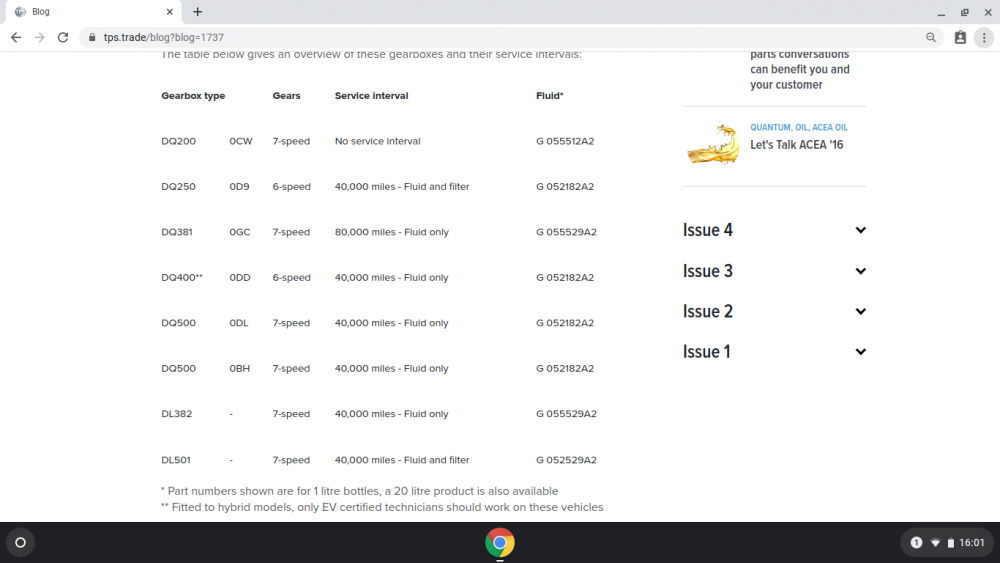Click DL501's 40,000 miles Fluid and filter
Image resolution: width=1000 pixels, height=563 pixels.
[x=402, y=460]
